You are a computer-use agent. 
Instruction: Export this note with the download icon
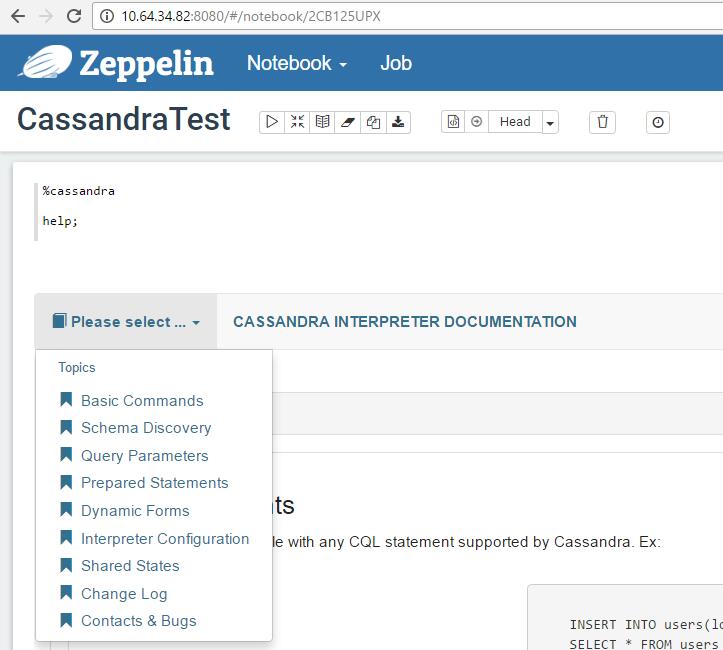tap(398, 122)
